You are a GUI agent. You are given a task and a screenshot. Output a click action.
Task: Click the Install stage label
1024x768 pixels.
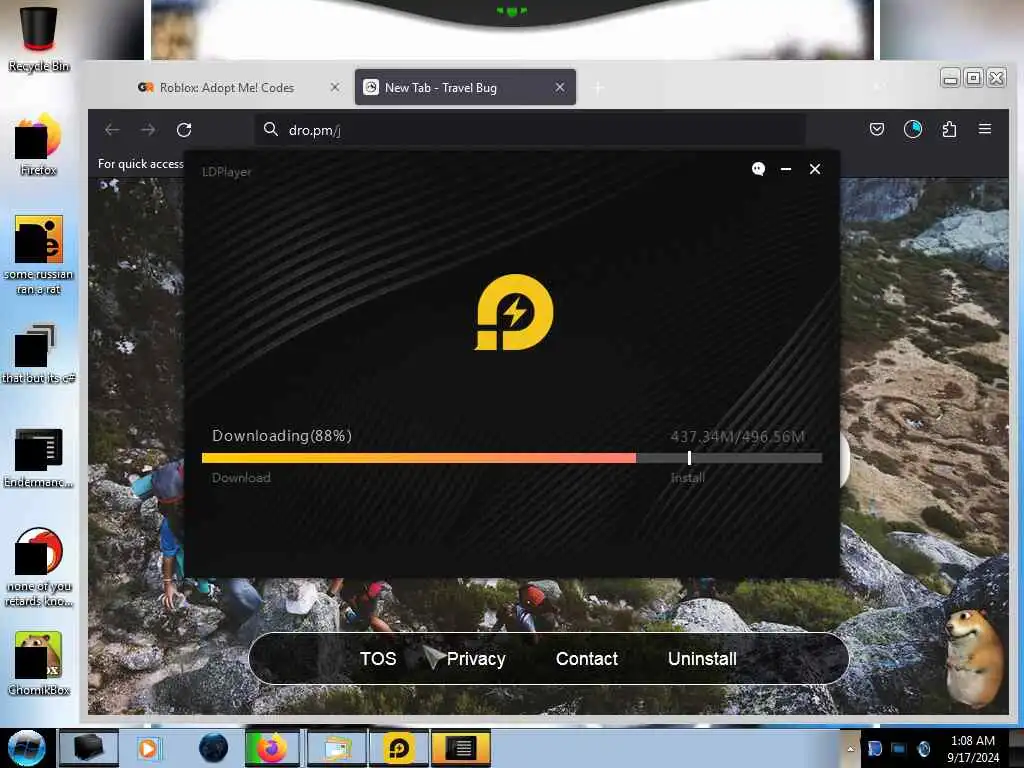(688, 477)
